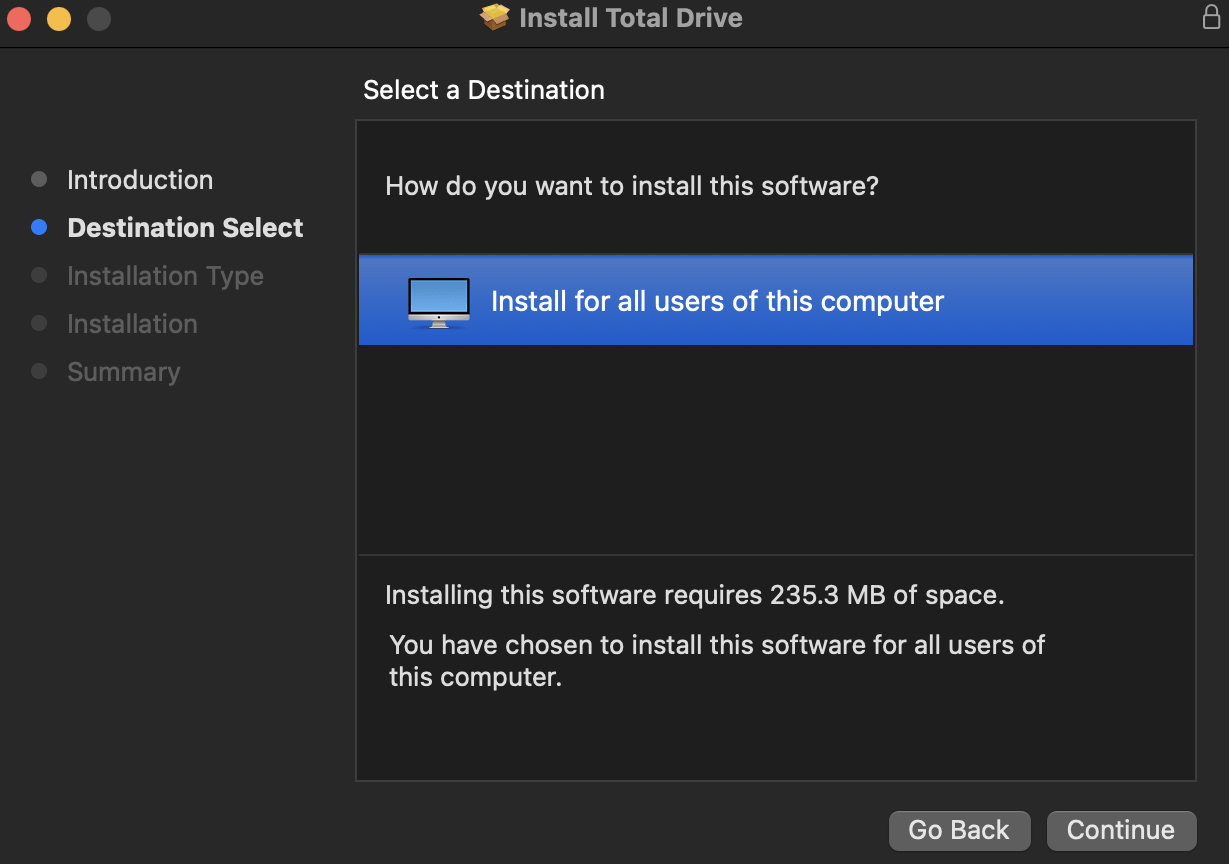Click the gray dot beside Introduction
This screenshot has height=864, width=1229.
point(38,179)
